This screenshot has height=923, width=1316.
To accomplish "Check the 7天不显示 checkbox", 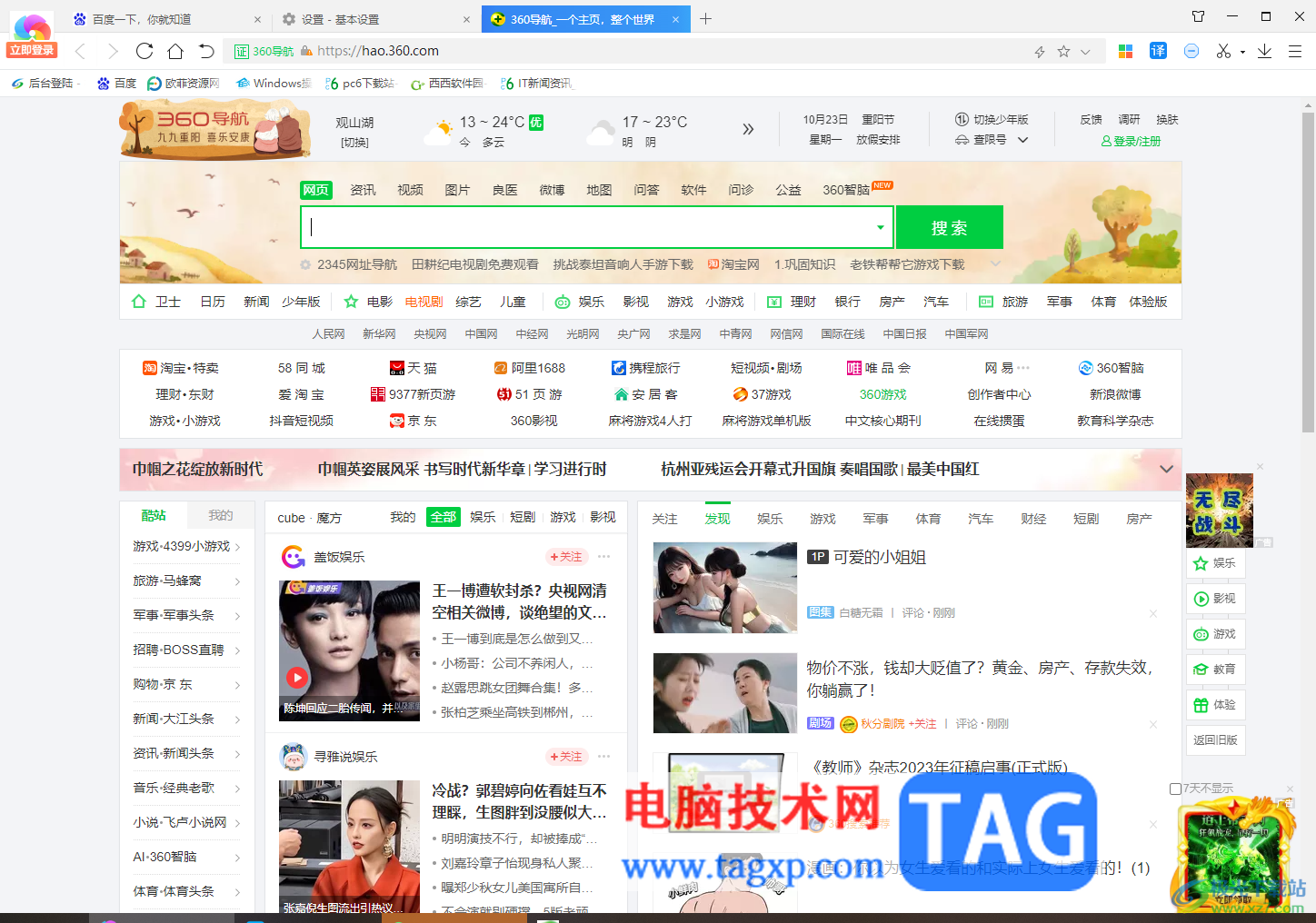I will coord(1175,789).
